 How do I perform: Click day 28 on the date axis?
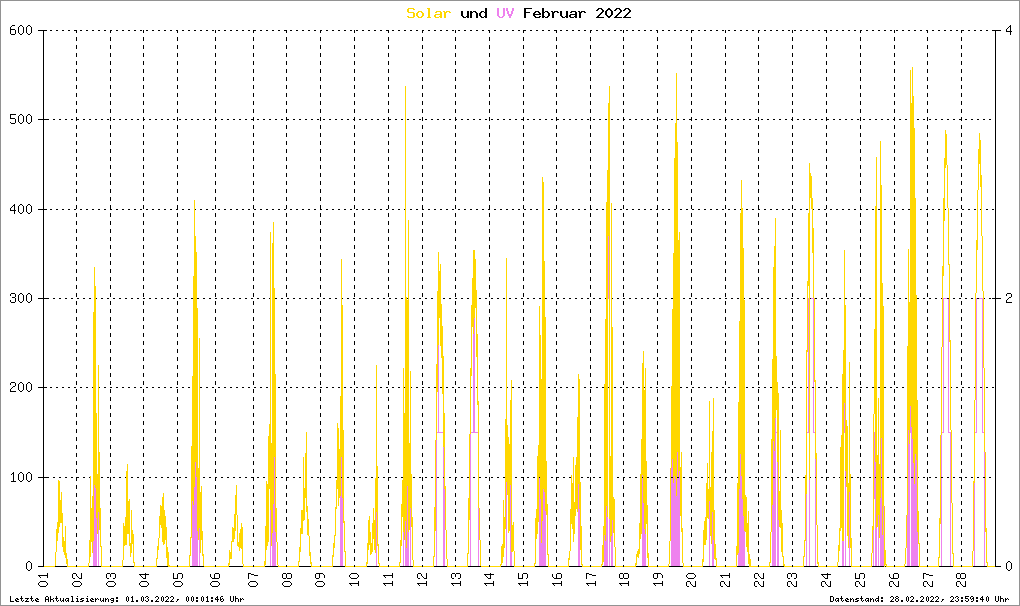tap(961, 579)
